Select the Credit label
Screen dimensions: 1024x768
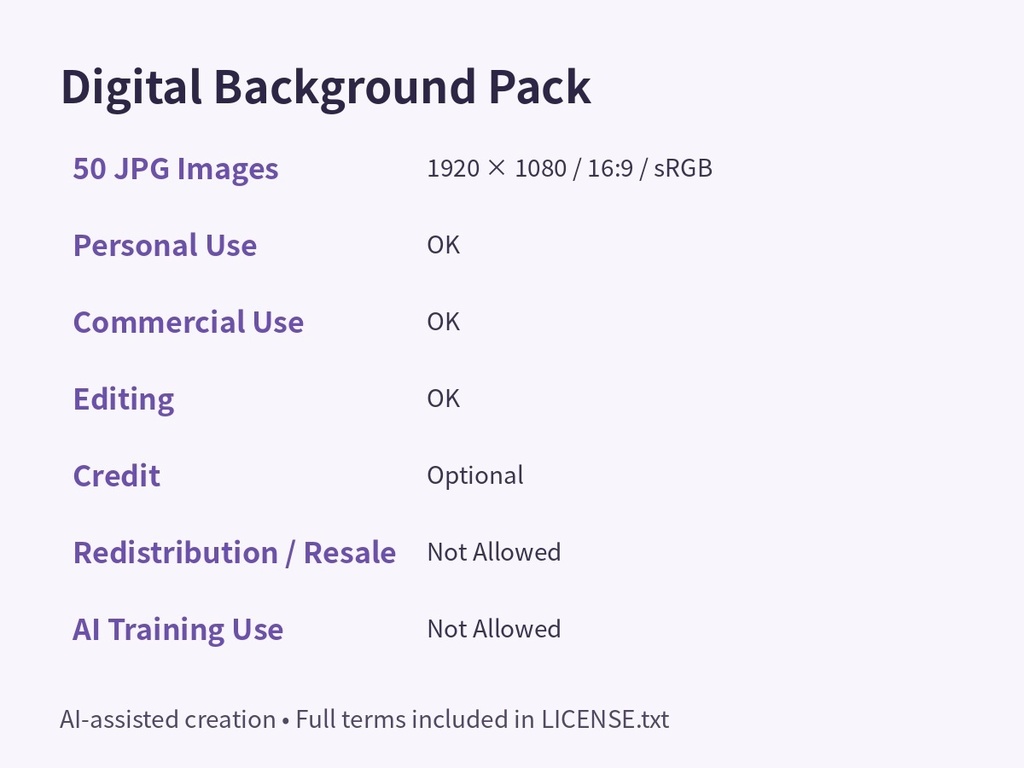point(117,476)
